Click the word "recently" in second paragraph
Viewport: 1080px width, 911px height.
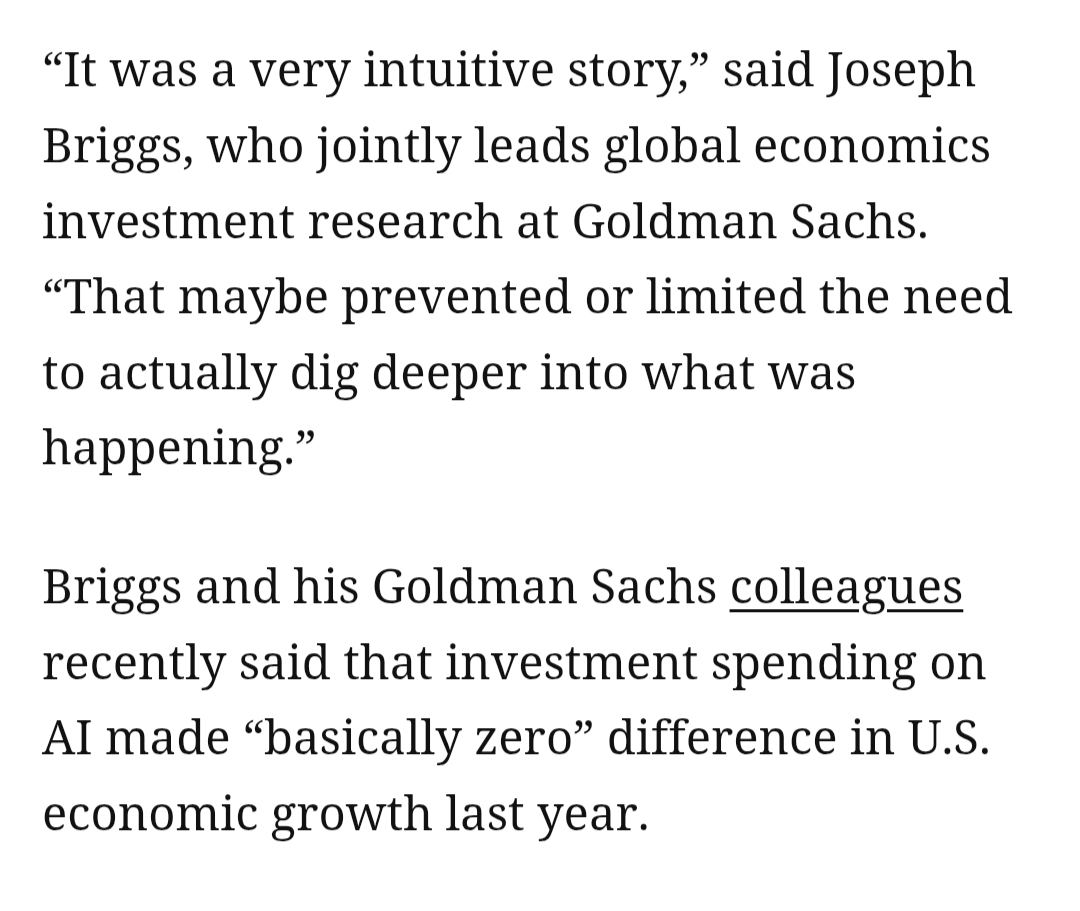coord(133,664)
